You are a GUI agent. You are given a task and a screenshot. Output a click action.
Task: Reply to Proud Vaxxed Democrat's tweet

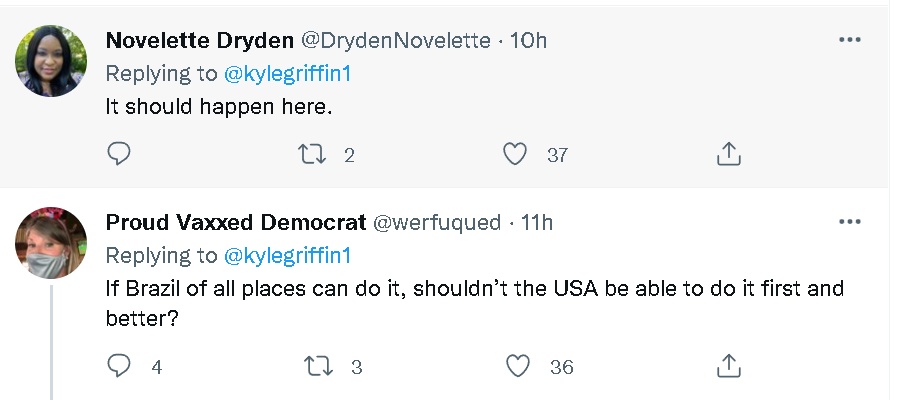click(119, 366)
